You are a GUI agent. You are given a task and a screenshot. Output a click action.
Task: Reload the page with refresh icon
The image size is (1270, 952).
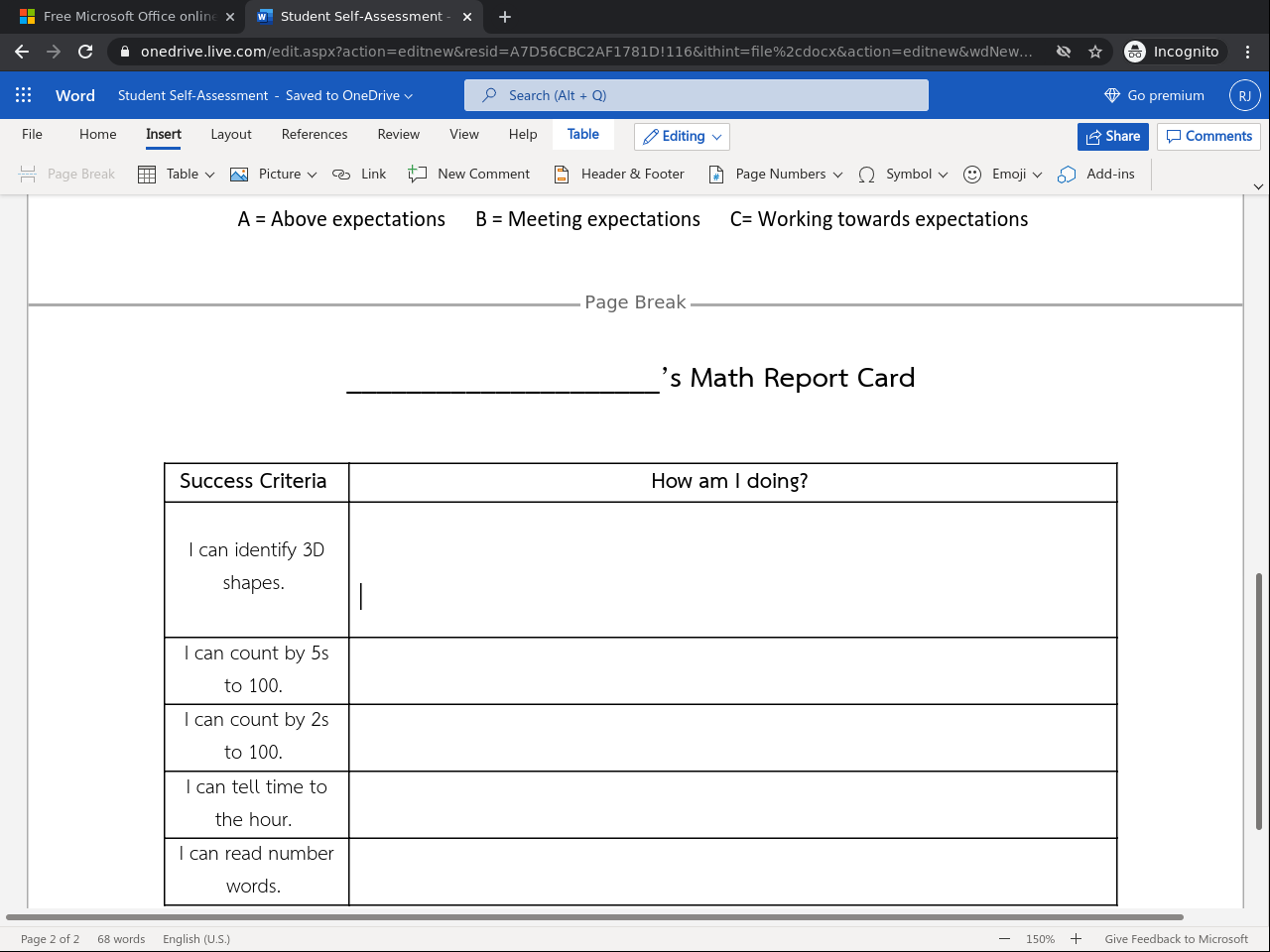[85, 52]
